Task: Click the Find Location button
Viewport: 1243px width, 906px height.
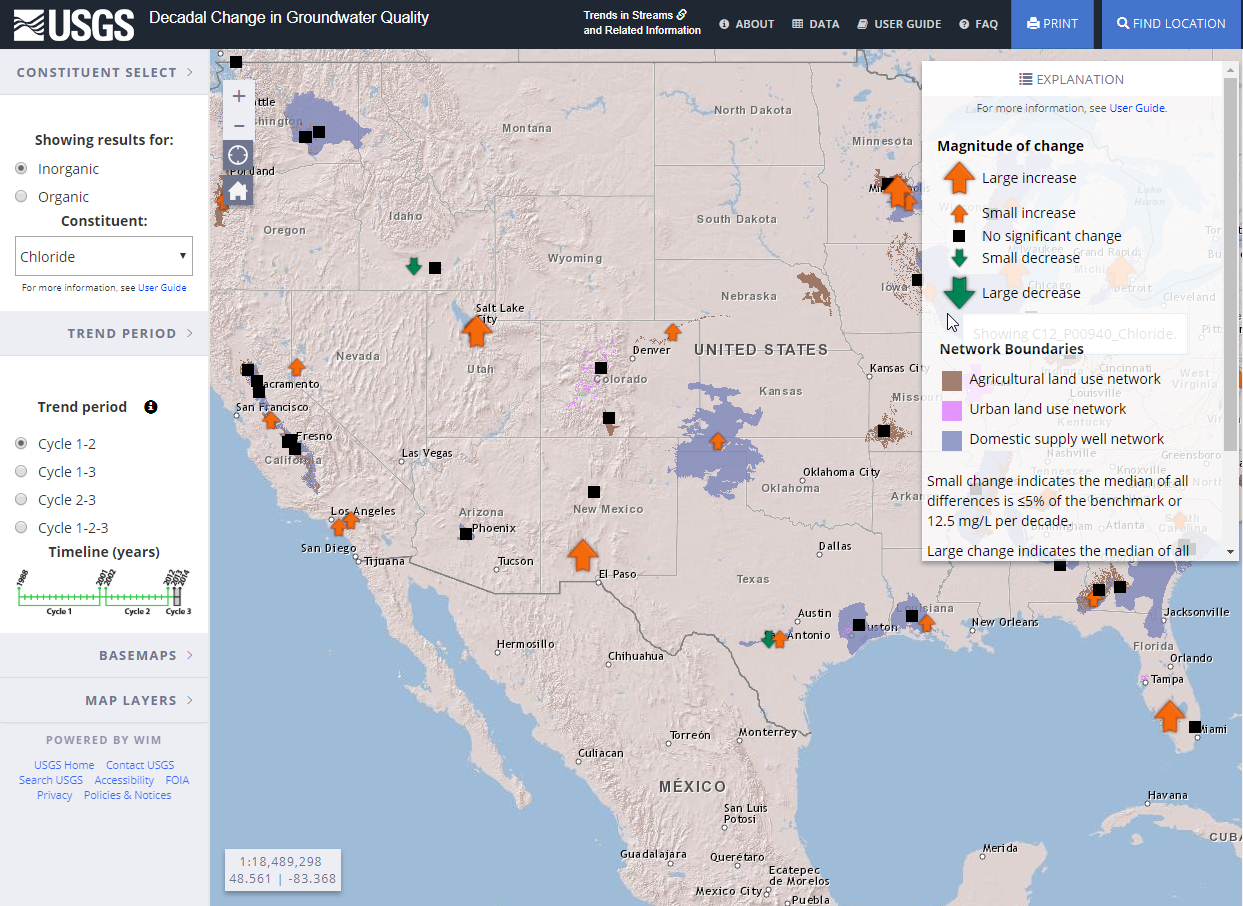Action: point(1171,24)
